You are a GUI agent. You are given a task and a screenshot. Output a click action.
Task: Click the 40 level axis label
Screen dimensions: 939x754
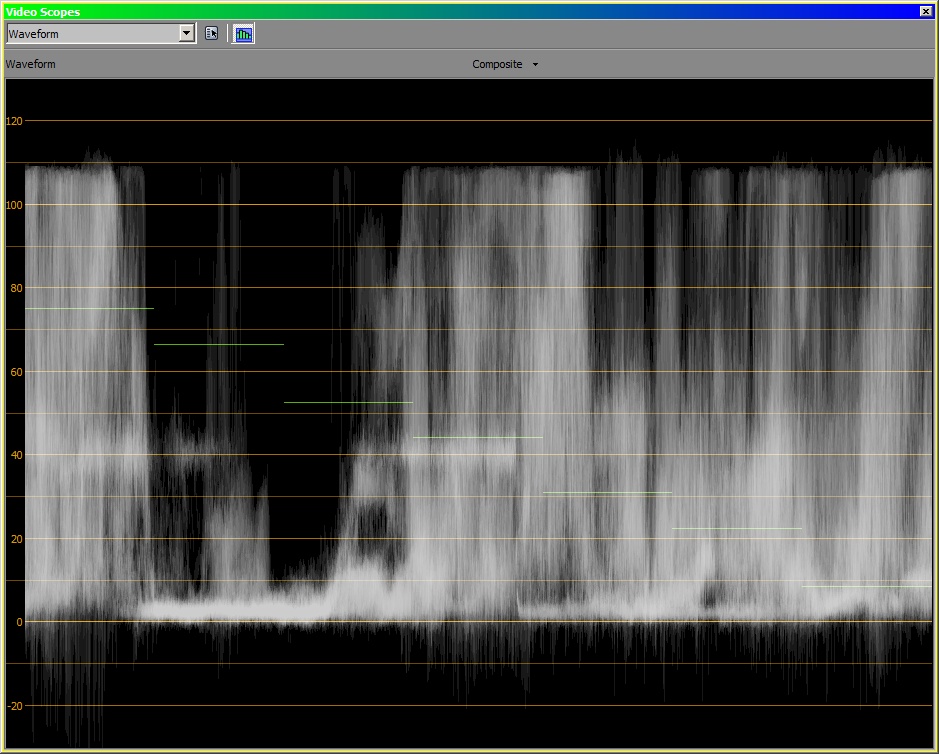pos(16,455)
